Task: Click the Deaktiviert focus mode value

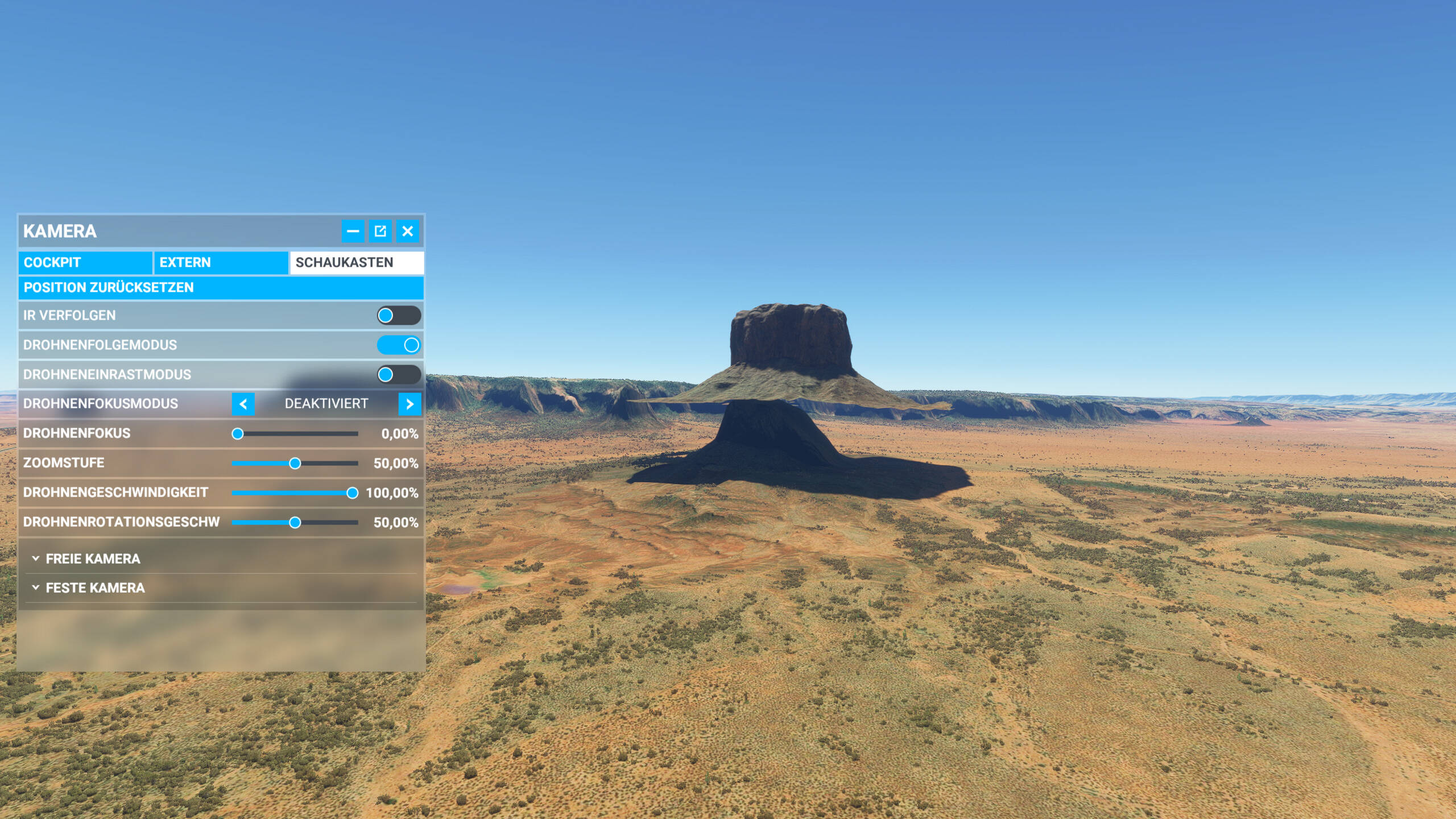Action: [326, 404]
